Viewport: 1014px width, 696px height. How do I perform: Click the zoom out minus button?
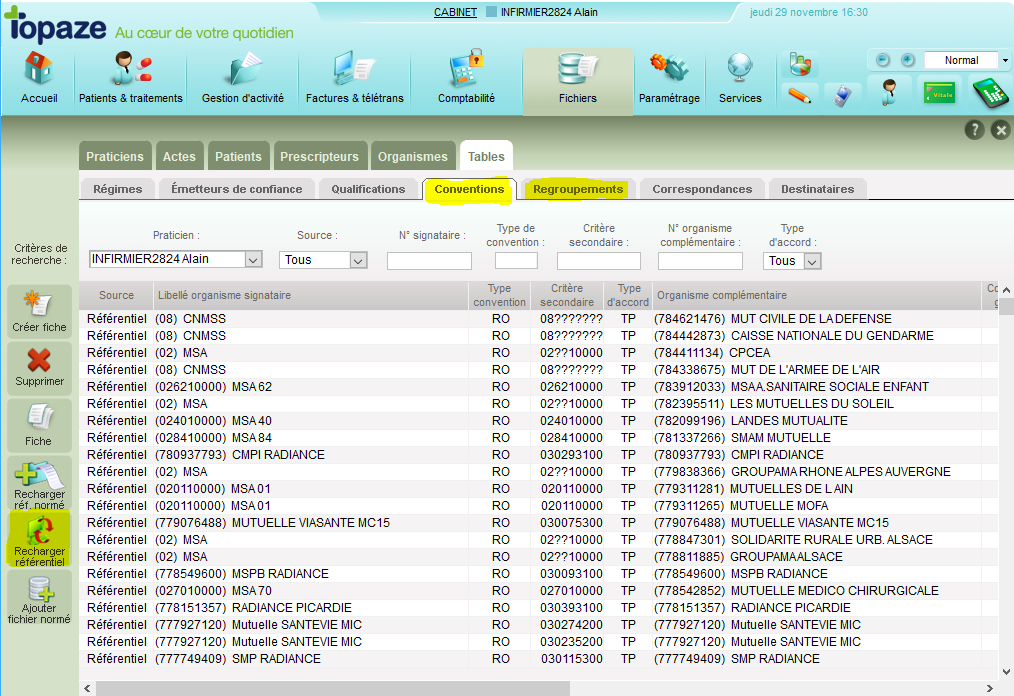(x=883, y=60)
